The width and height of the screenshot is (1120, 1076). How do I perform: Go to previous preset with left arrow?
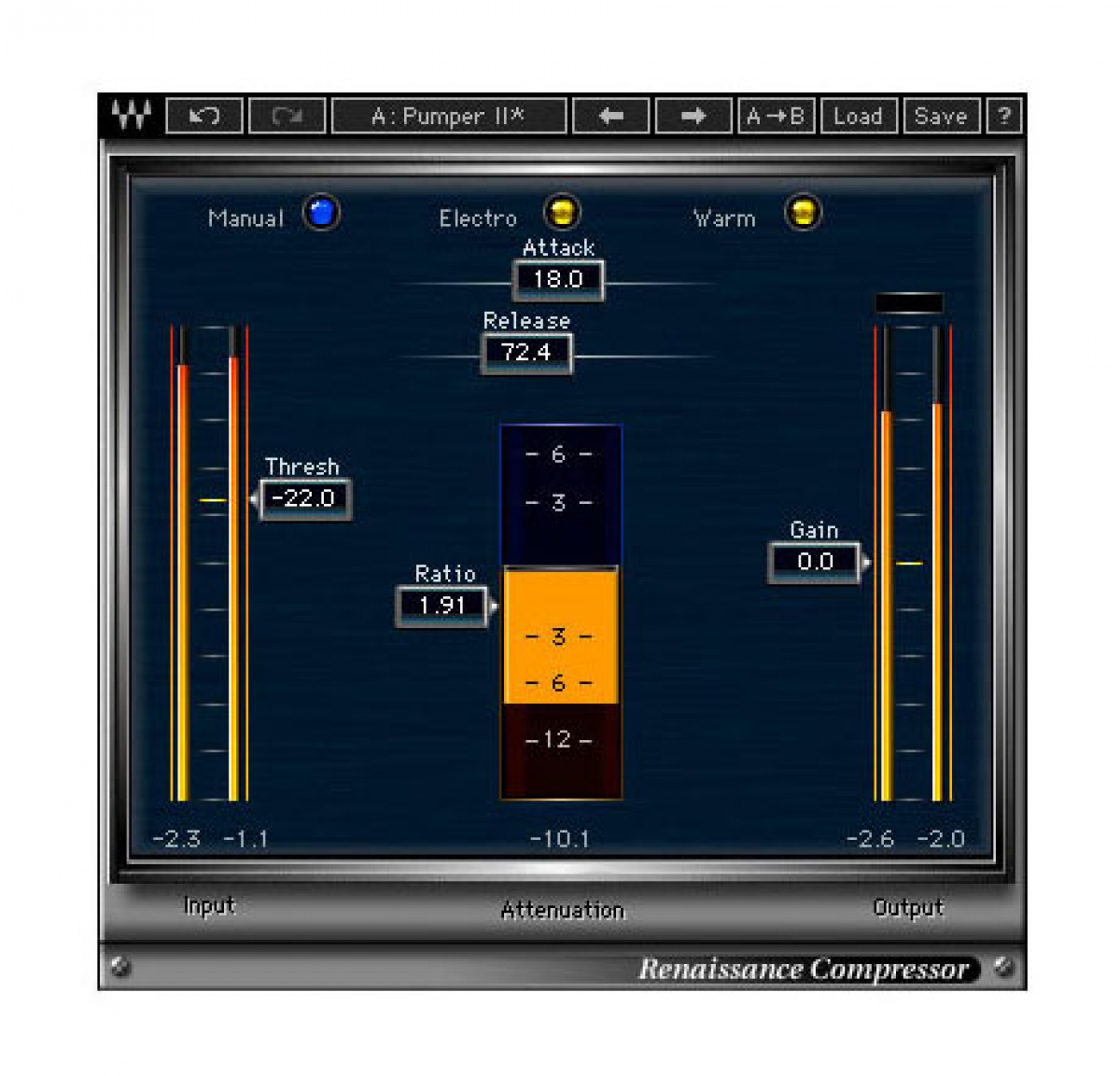[611, 116]
